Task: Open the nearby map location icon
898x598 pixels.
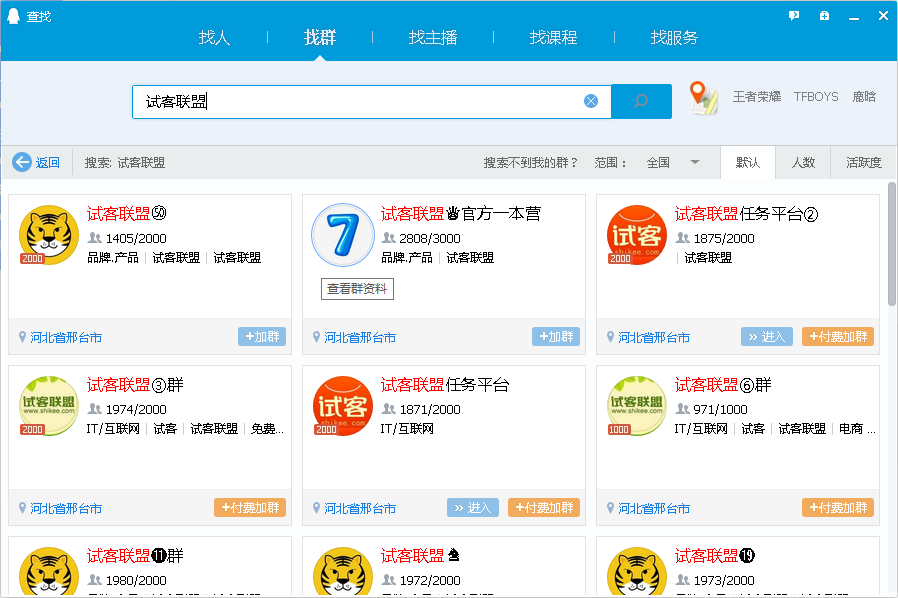Action: tap(704, 98)
